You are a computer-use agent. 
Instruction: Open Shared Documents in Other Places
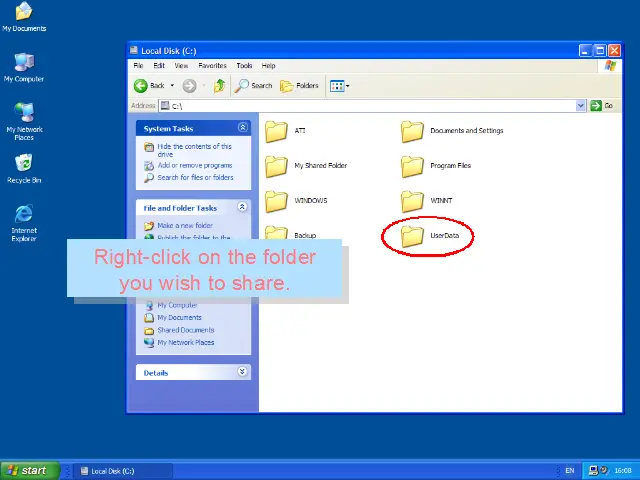point(186,330)
